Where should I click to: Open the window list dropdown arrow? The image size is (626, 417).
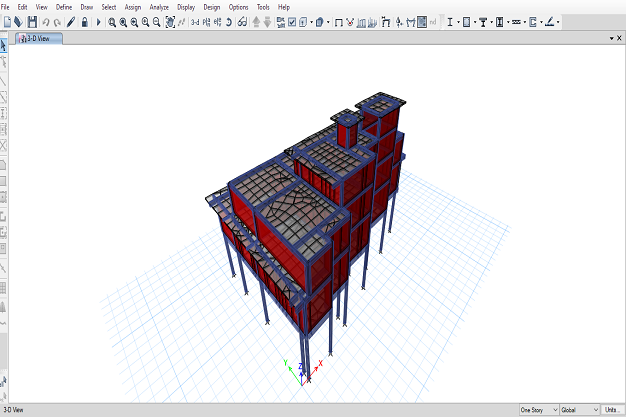(611, 38)
